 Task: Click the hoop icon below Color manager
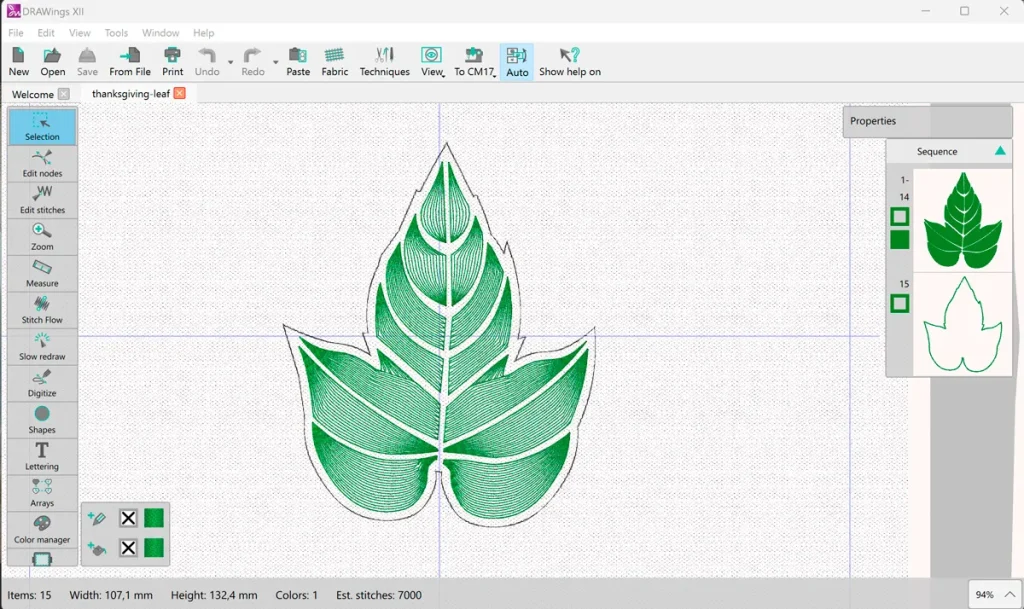coord(42,559)
